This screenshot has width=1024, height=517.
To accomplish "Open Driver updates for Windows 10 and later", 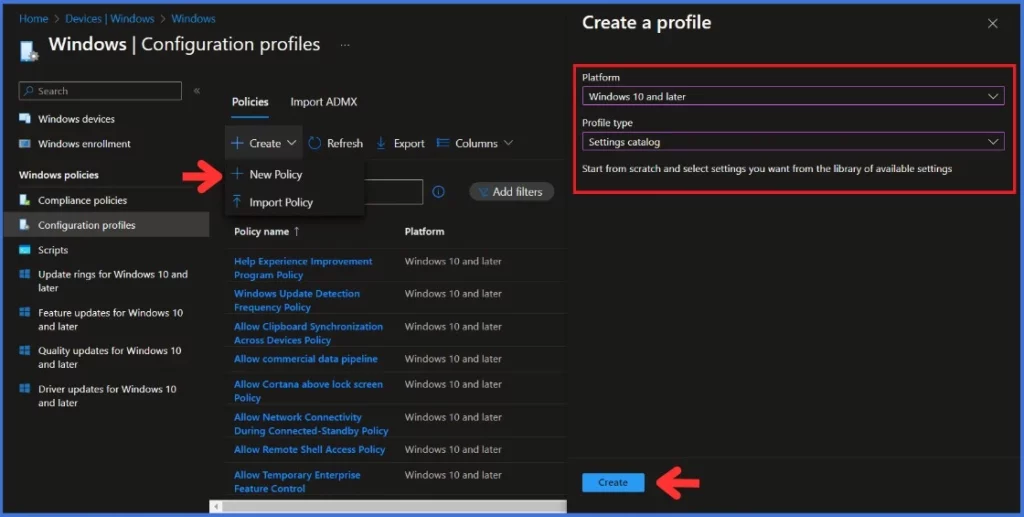I will (107, 396).
